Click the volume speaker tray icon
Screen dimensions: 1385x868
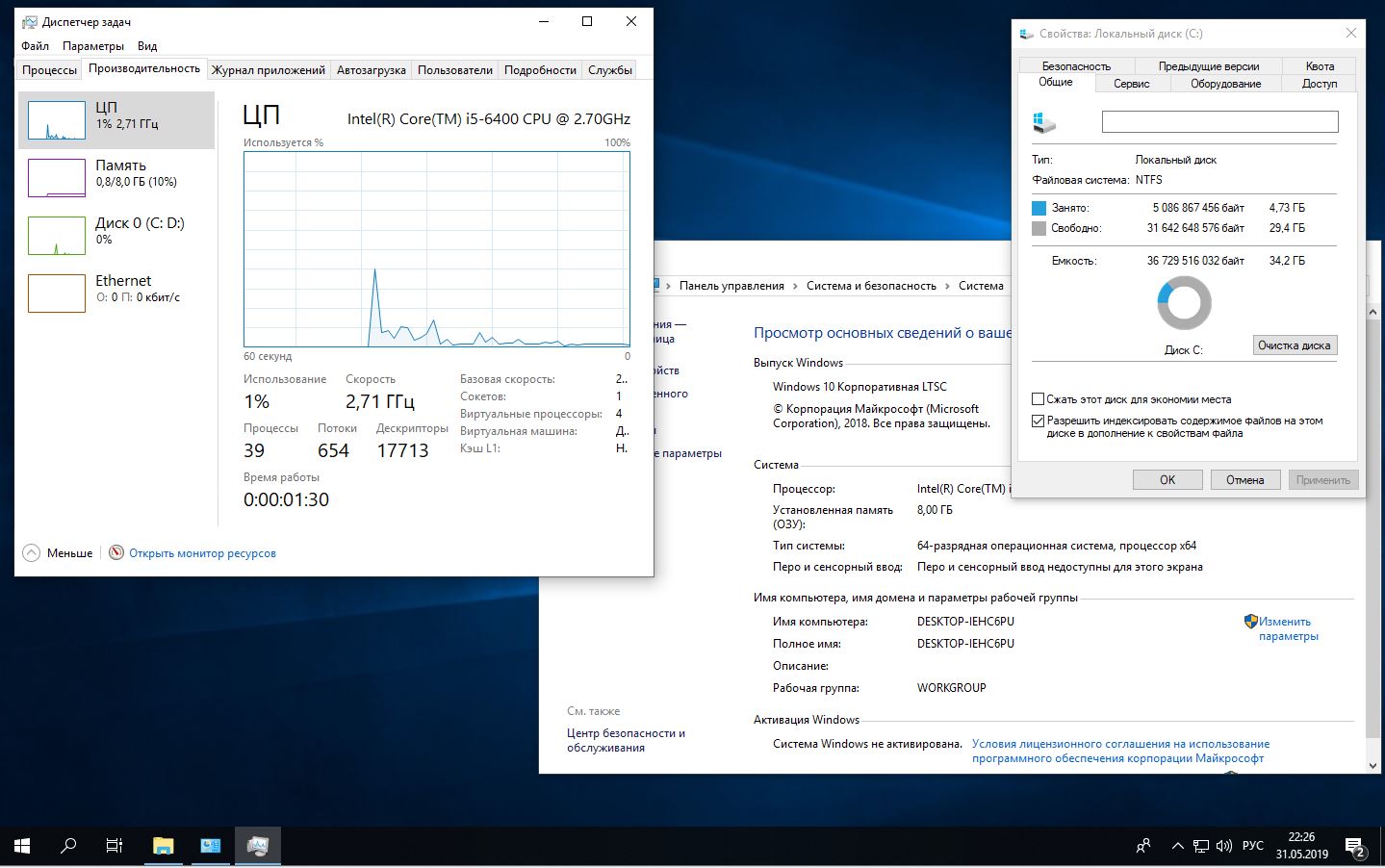tap(1223, 847)
